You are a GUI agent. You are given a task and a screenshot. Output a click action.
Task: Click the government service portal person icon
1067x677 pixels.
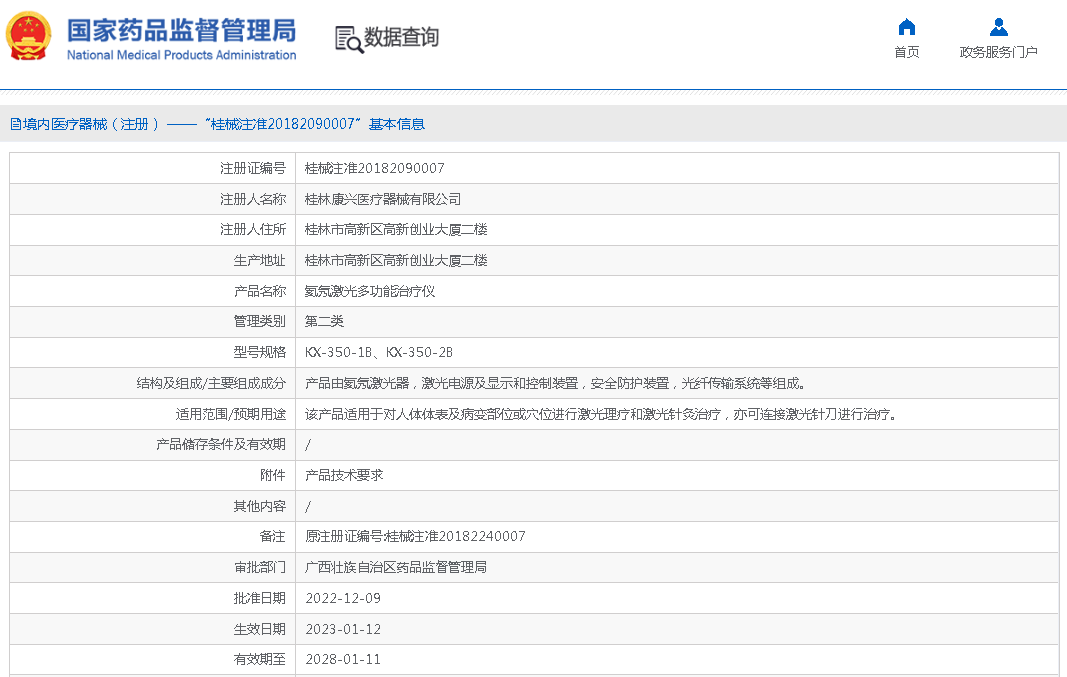coord(998,27)
